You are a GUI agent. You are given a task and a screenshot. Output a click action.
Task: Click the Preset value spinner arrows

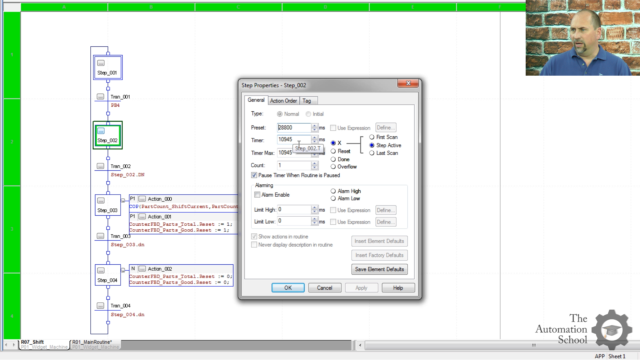click(314, 128)
